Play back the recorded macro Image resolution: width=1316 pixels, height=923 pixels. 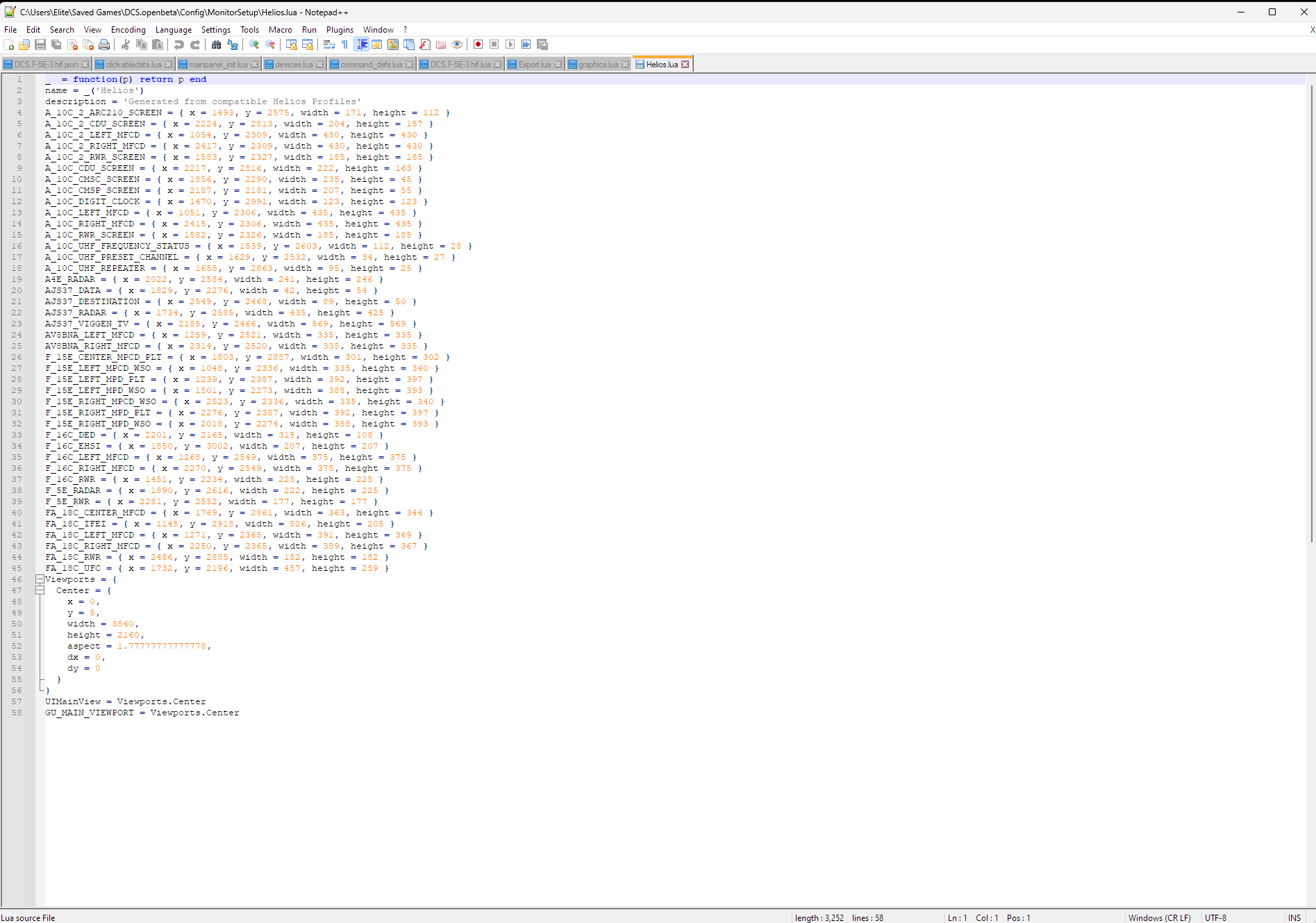point(510,44)
